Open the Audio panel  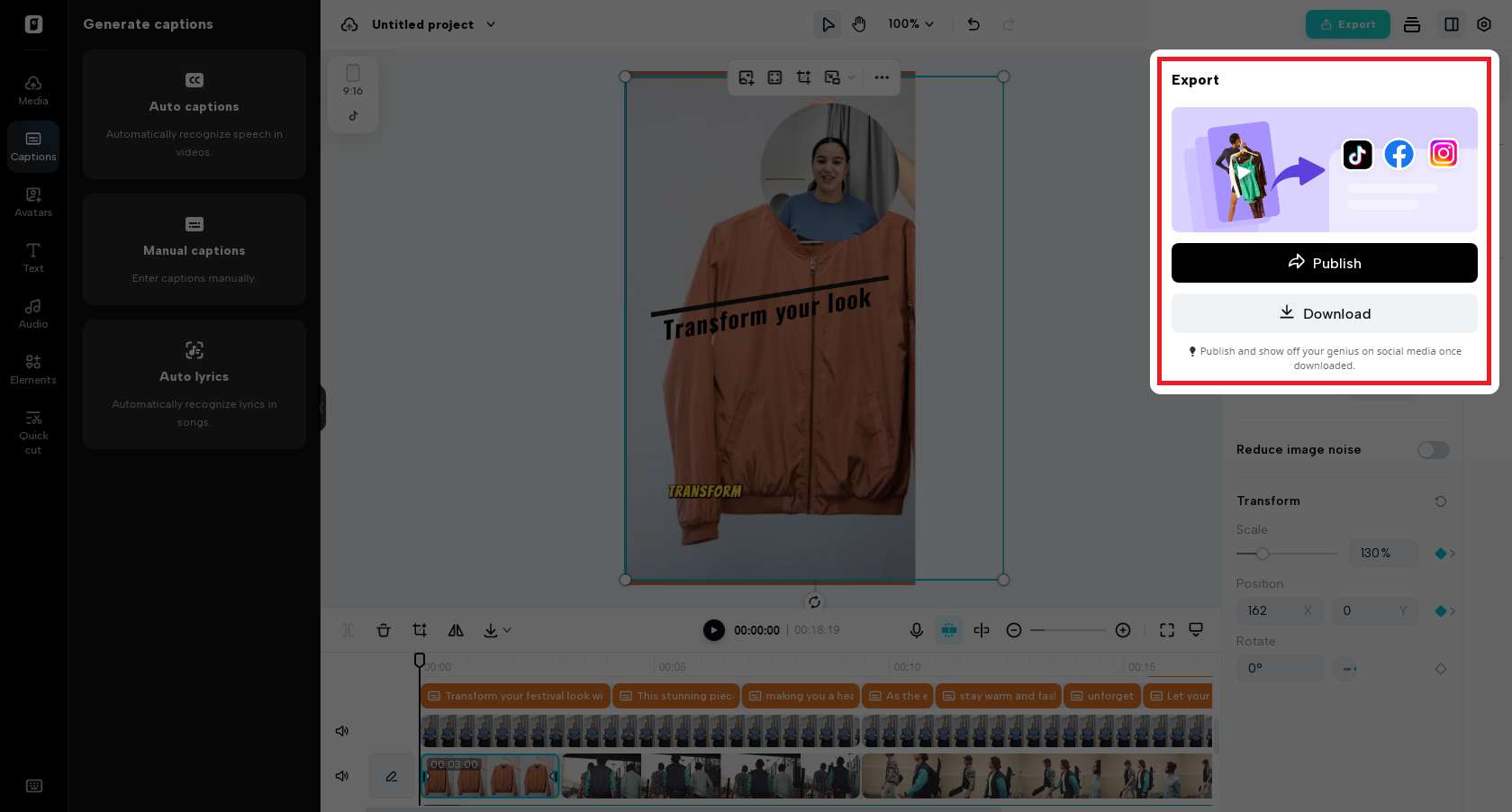33,312
